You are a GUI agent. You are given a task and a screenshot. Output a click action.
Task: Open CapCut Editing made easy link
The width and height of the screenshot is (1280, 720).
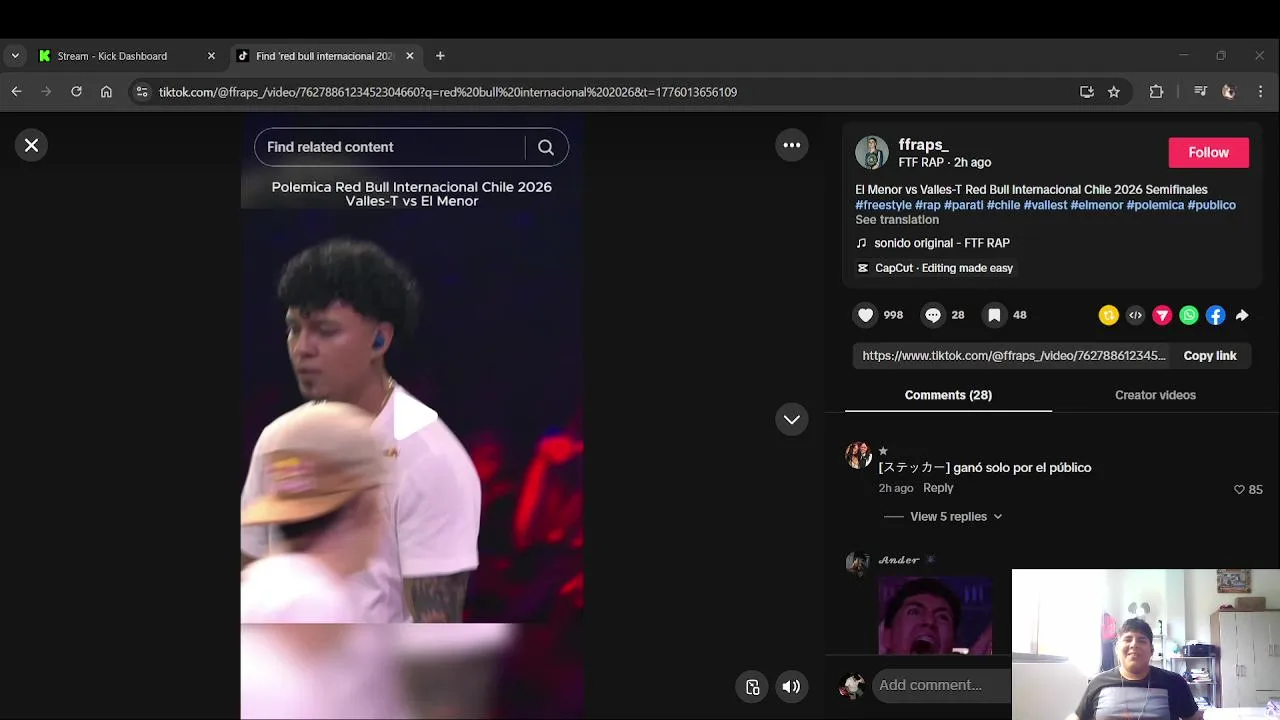click(935, 268)
